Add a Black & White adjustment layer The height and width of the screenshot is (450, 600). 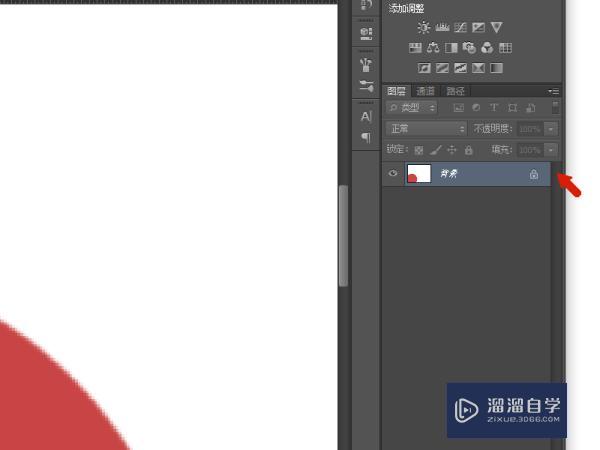[451, 48]
